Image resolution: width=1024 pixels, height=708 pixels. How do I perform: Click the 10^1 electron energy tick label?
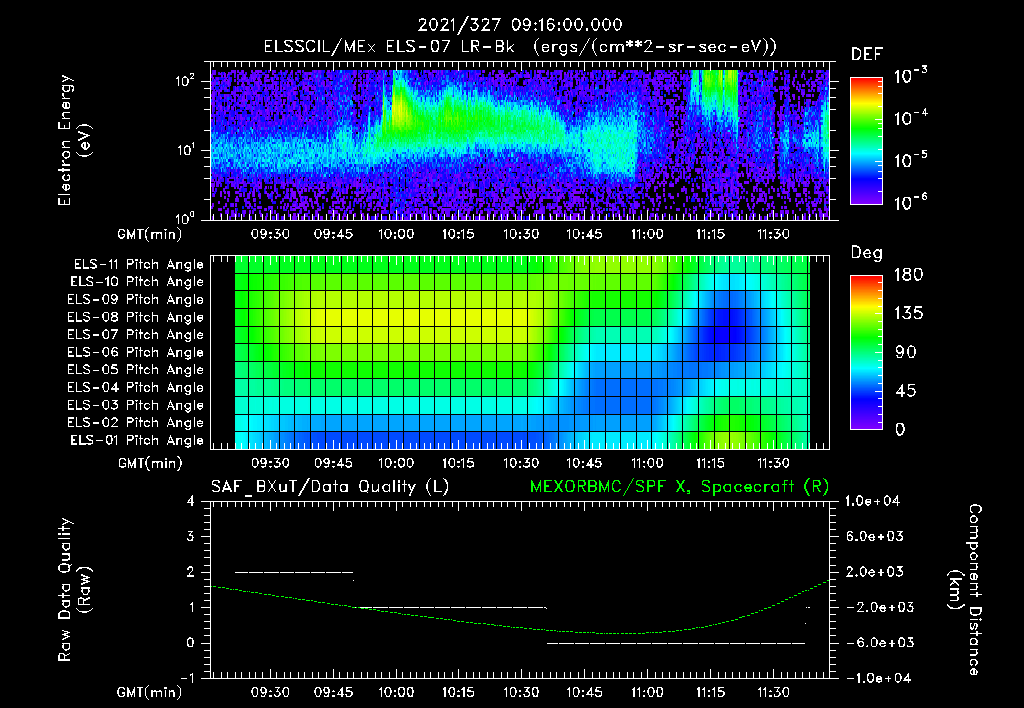coord(185,150)
